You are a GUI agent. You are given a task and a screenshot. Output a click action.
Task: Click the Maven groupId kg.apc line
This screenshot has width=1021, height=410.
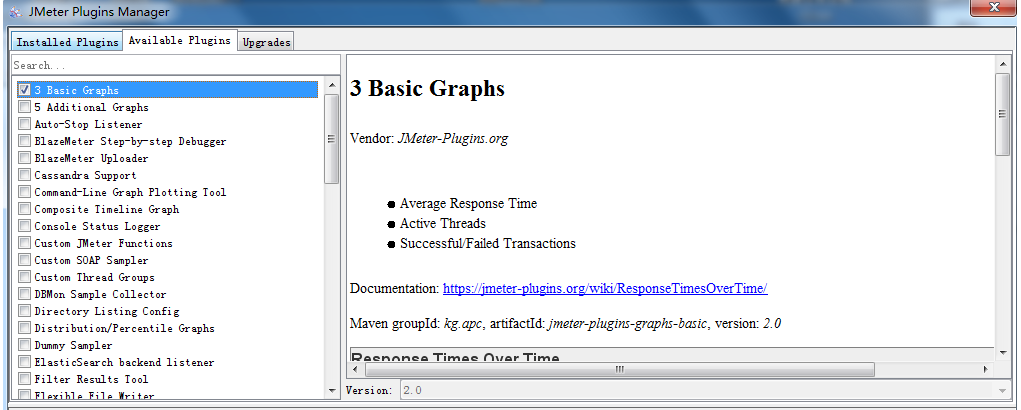tap(565, 323)
